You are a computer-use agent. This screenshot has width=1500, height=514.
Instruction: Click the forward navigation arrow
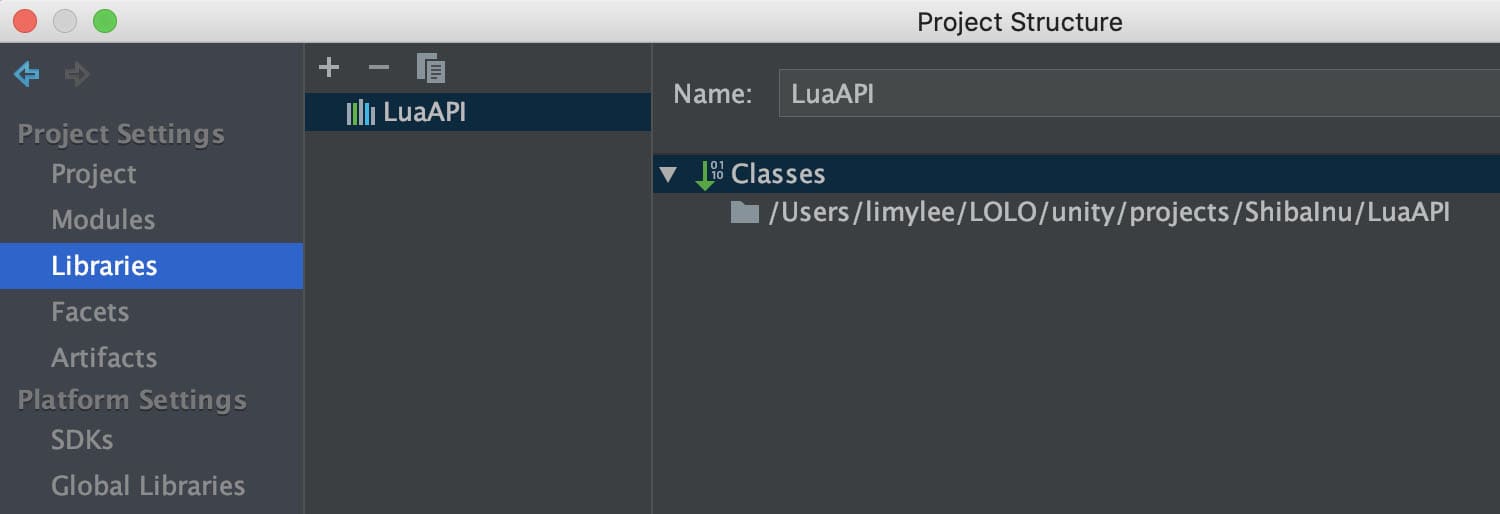(x=77, y=74)
